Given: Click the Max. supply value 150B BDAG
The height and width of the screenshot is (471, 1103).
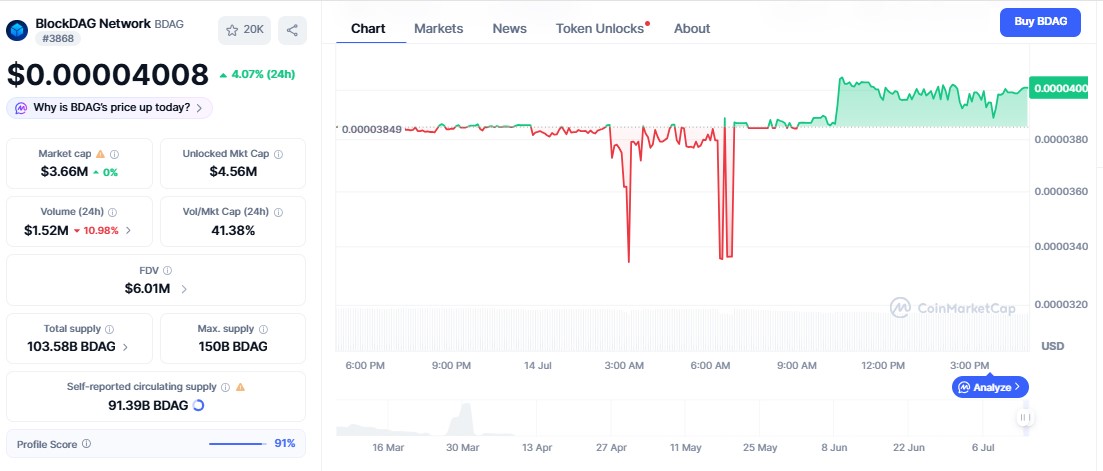Looking at the screenshot, I should [233, 347].
